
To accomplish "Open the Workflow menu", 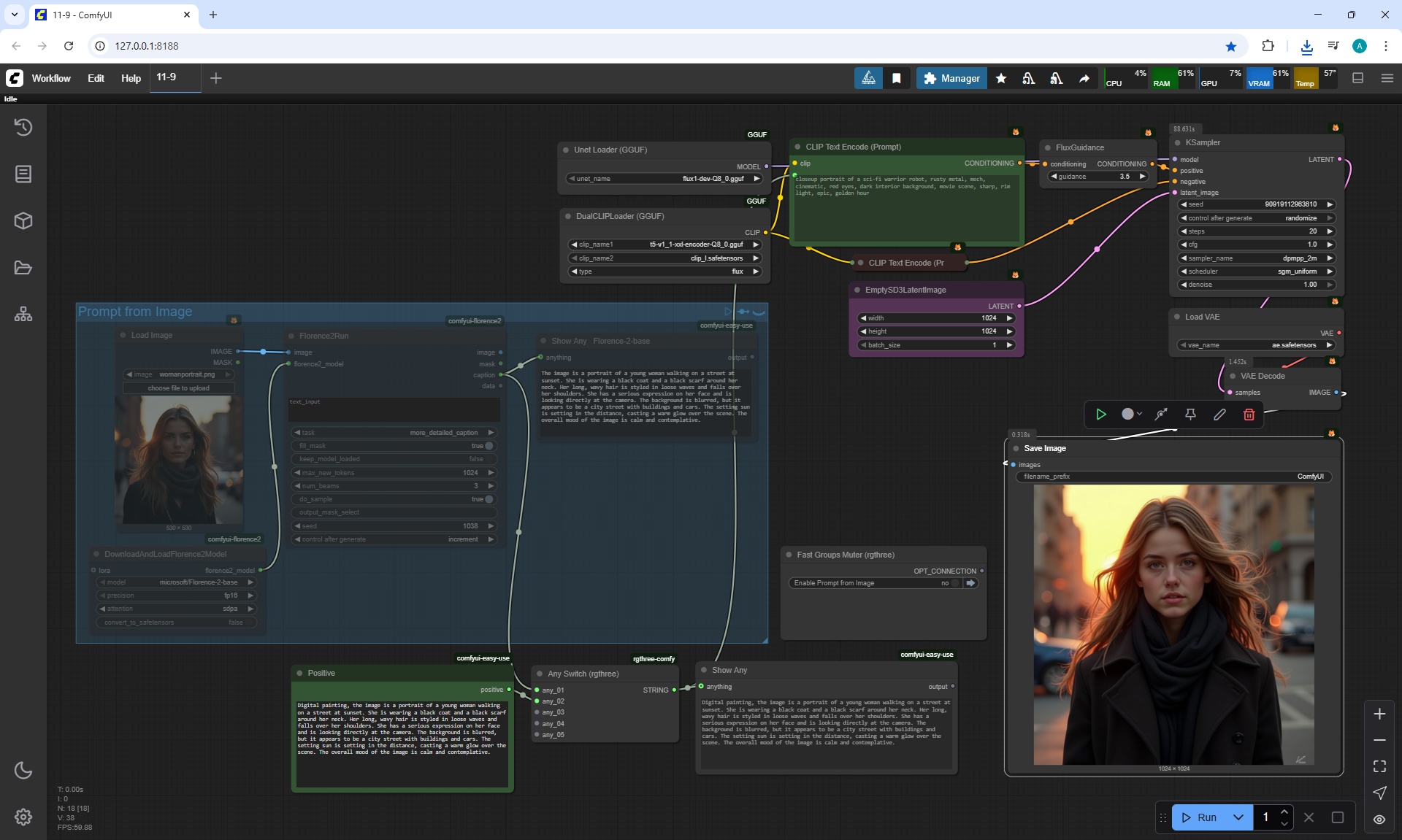I will point(51,78).
